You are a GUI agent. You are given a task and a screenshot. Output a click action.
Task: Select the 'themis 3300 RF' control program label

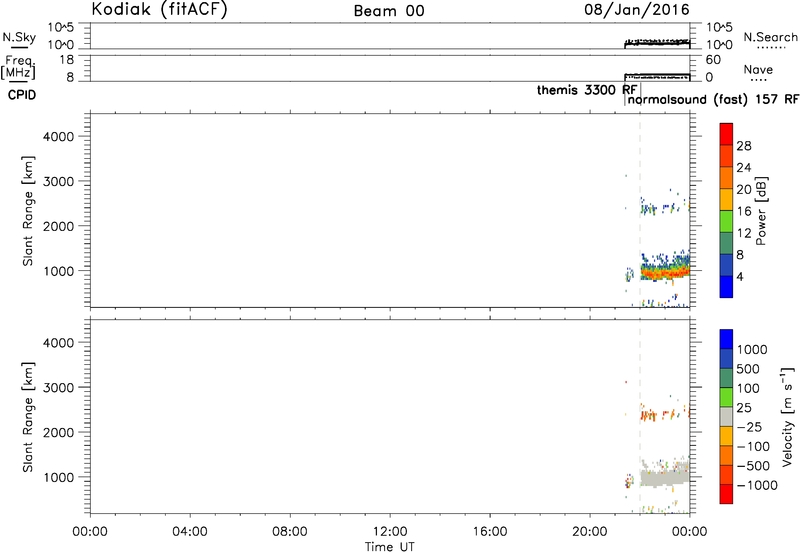pyautogui.click(x=587, y=90)
